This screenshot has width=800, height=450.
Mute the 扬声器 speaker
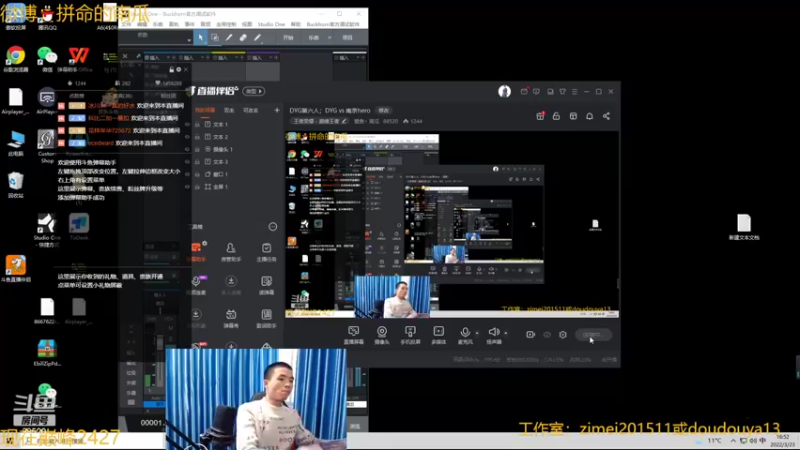[493, 333]
